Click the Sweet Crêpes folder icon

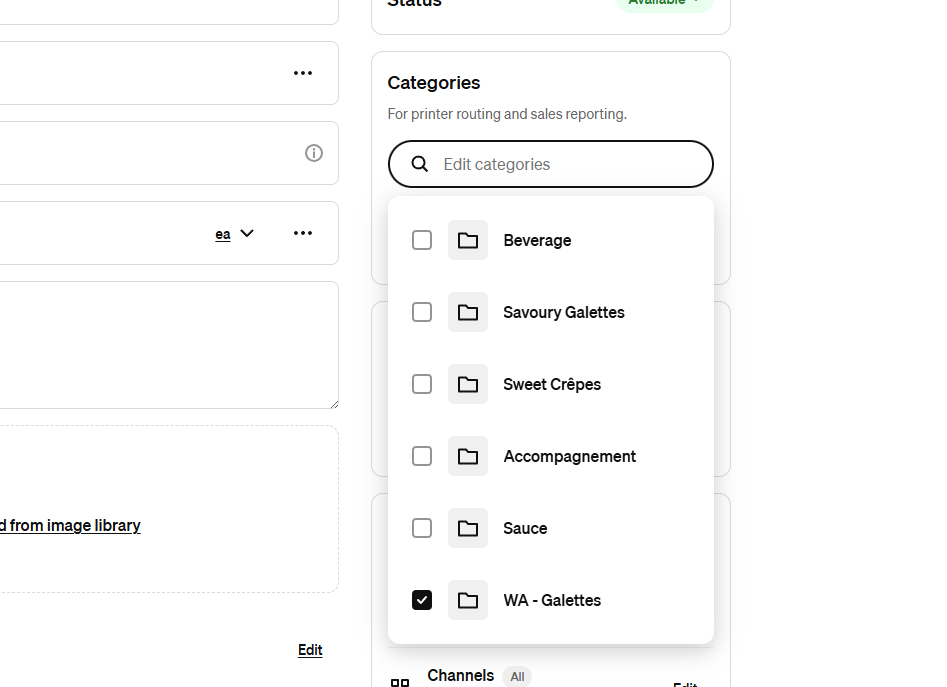[x=467, y=384]
